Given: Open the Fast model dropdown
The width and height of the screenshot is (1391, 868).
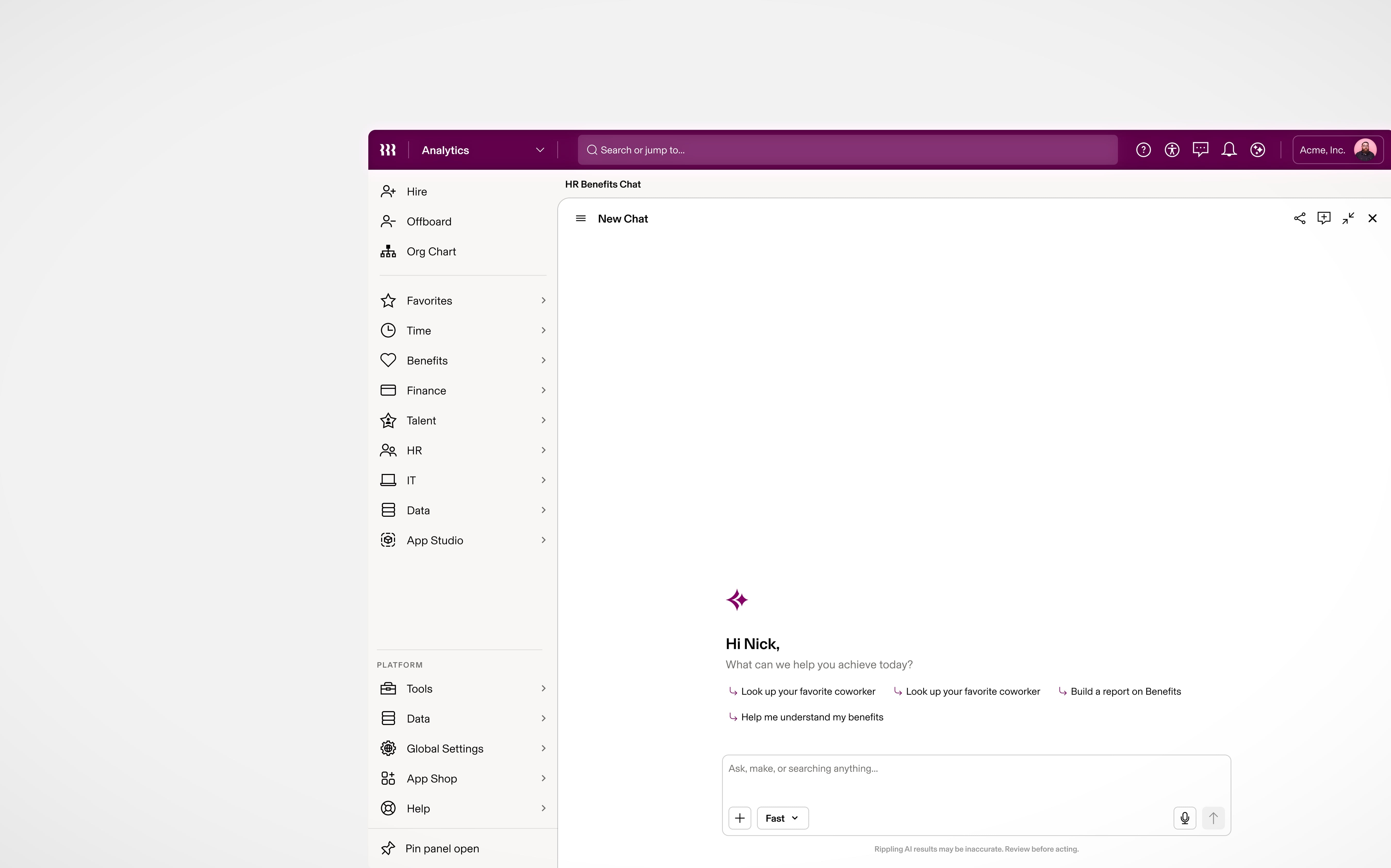Looking at the screenshot, I should click(782, 818).
